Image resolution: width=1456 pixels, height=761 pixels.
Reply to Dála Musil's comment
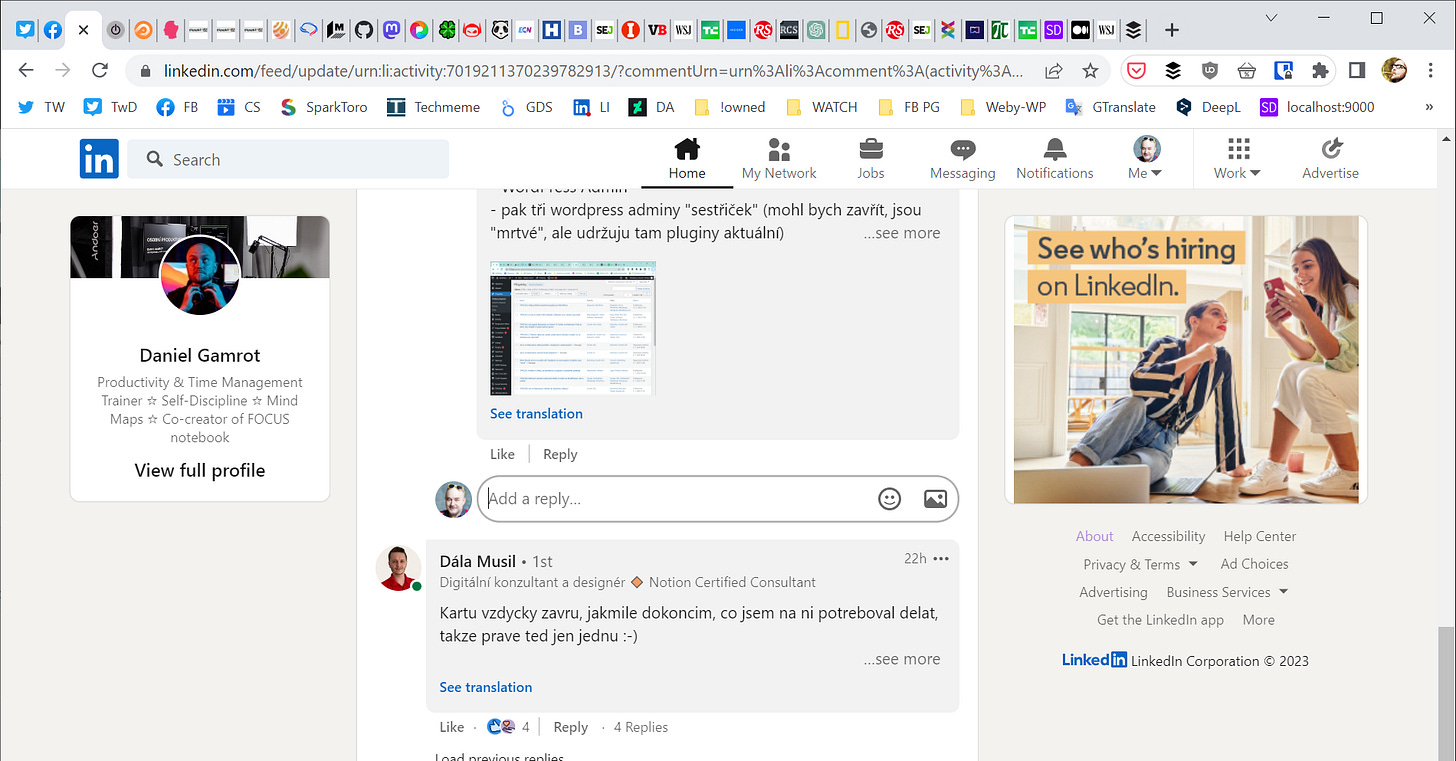point(571,727)
